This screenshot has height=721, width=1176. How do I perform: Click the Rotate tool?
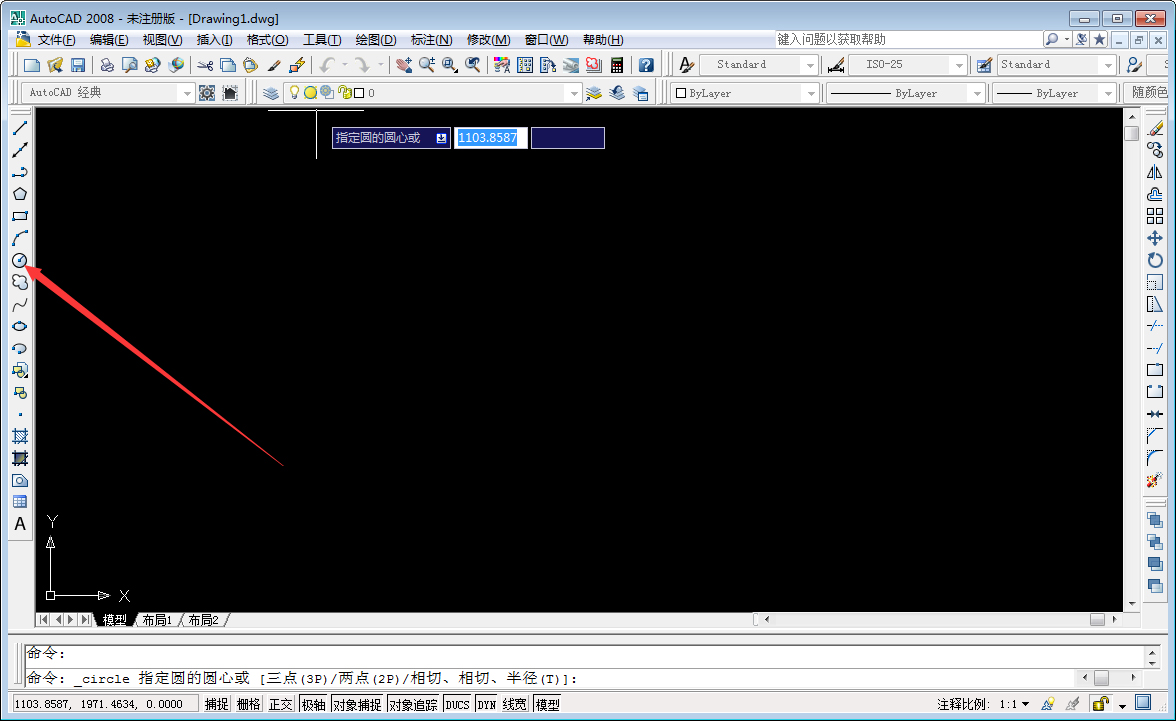1155,260
